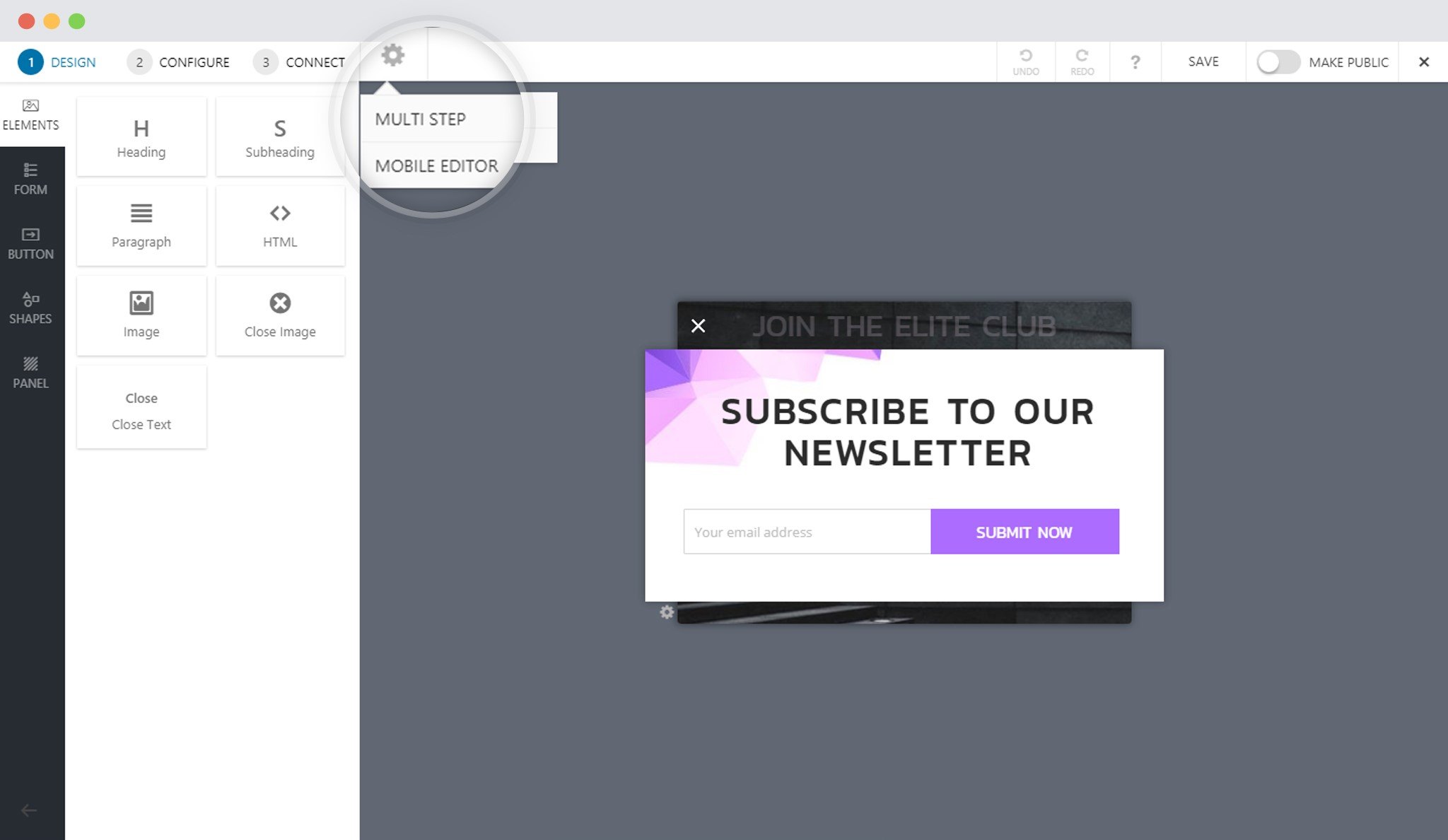Add a Subheading element

click(x=280, y=137)
